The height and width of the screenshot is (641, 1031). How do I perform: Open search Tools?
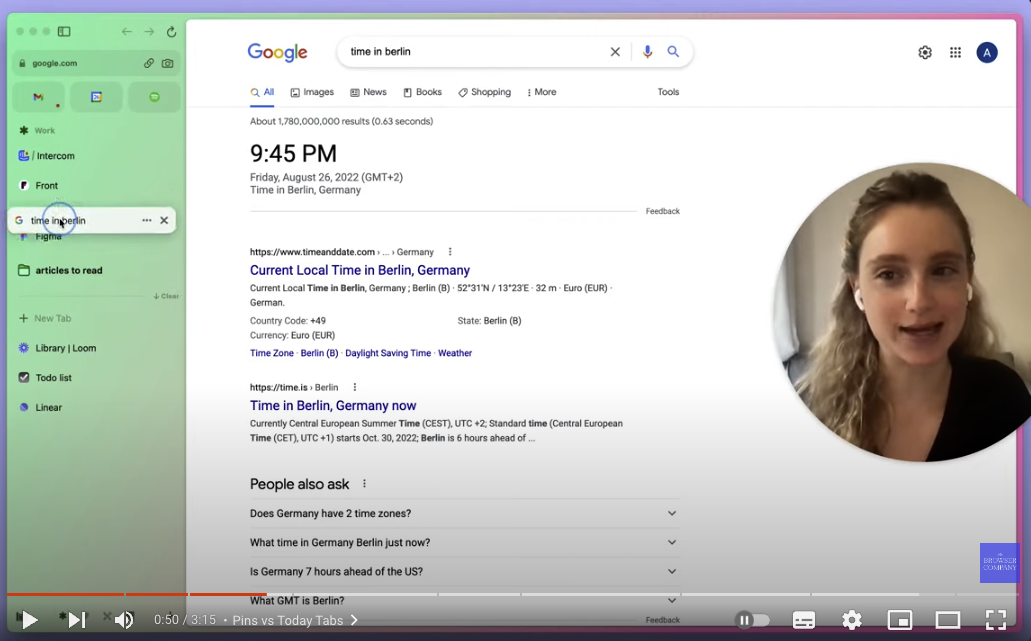pos(668,92)
